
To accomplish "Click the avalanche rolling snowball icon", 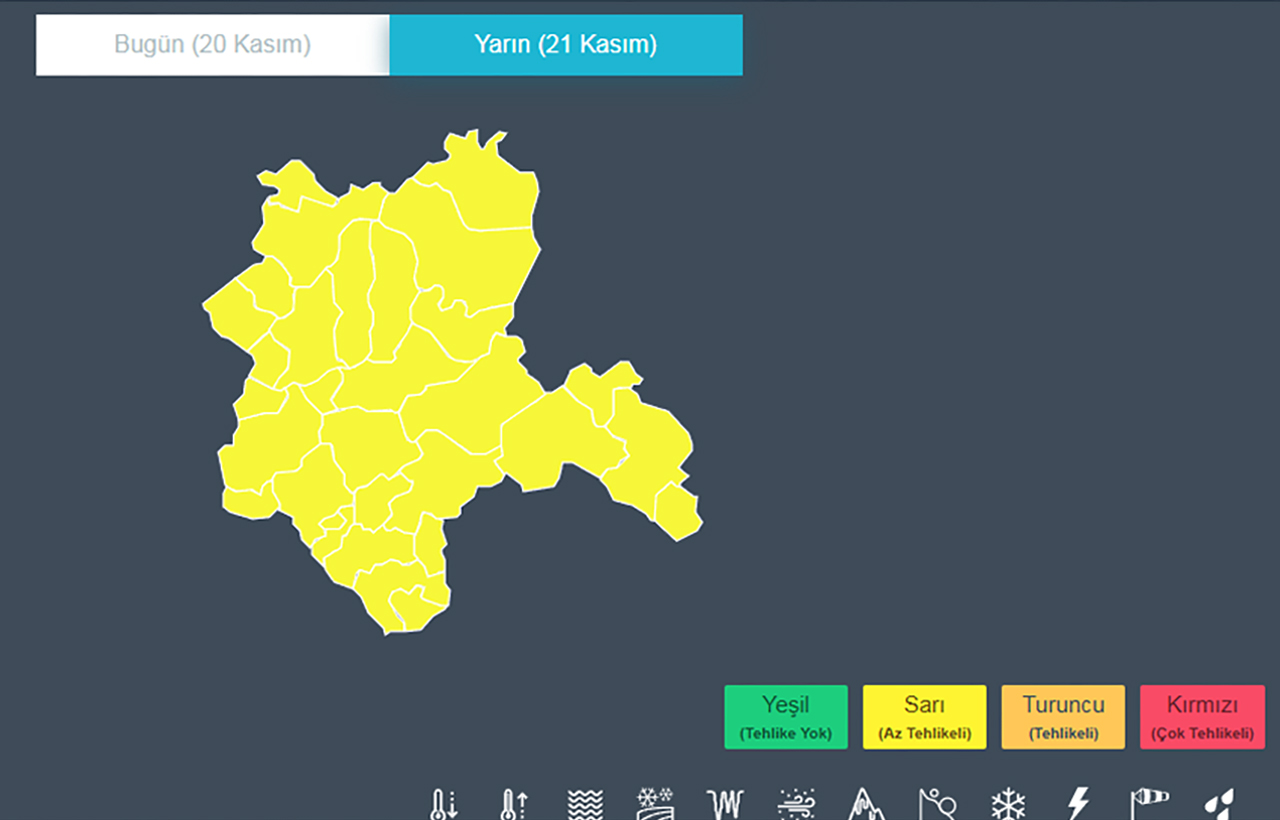I will coord(937,804).
